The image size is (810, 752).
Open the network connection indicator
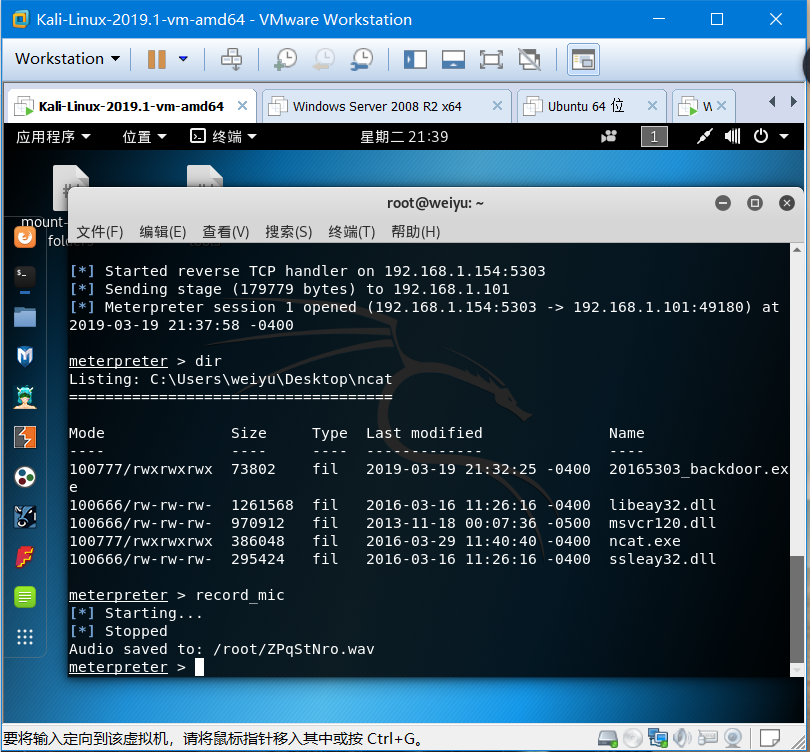[705, 137]
